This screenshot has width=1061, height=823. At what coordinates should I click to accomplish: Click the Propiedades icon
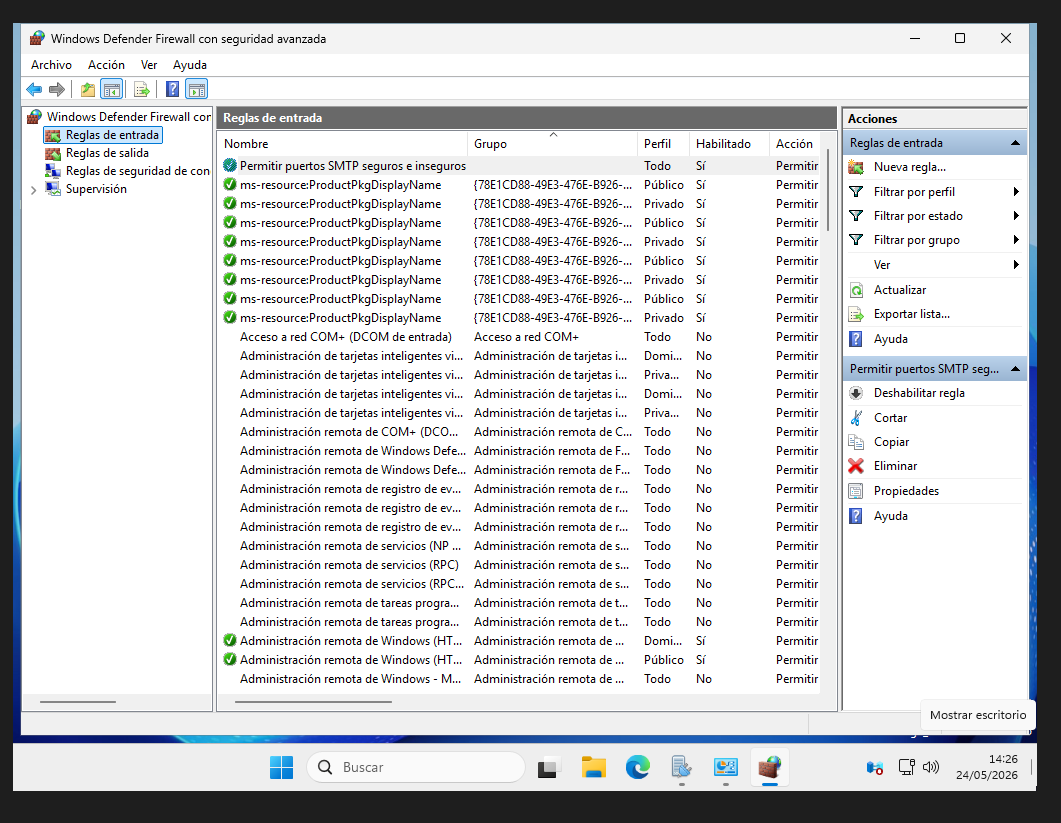(x=856, y=491)
